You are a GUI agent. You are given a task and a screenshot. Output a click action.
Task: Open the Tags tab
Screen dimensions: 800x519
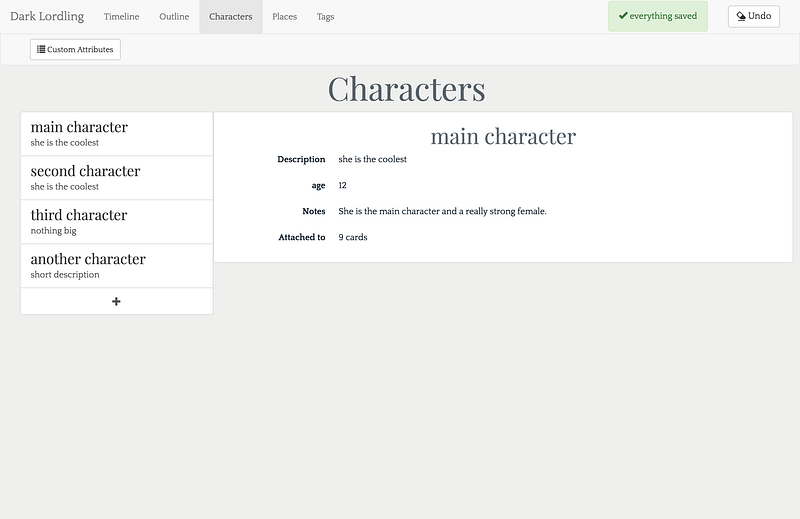coord(326,17)
